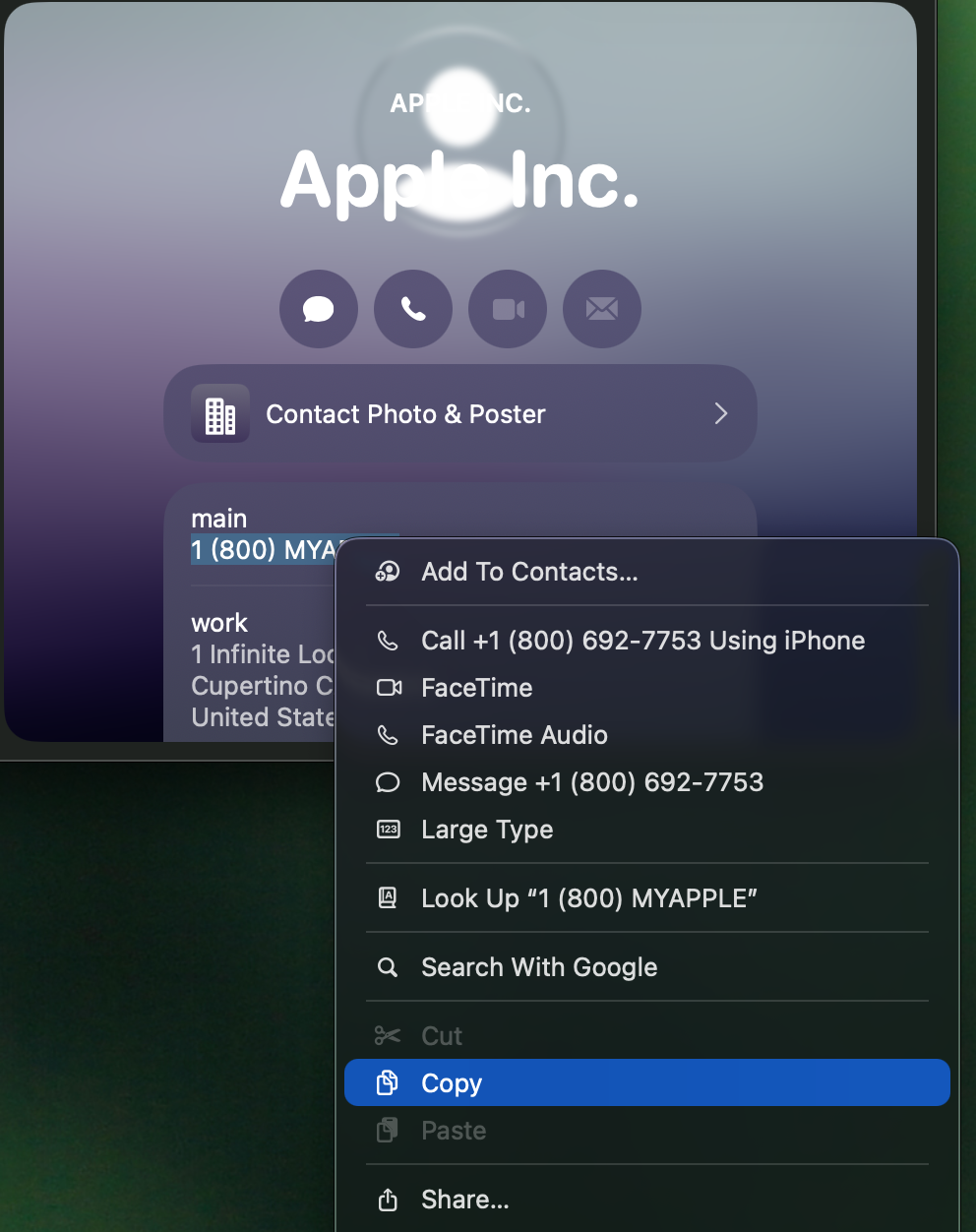Choose Search With Google
Viewport: 976px width, 1232px height.
(647, 967)
